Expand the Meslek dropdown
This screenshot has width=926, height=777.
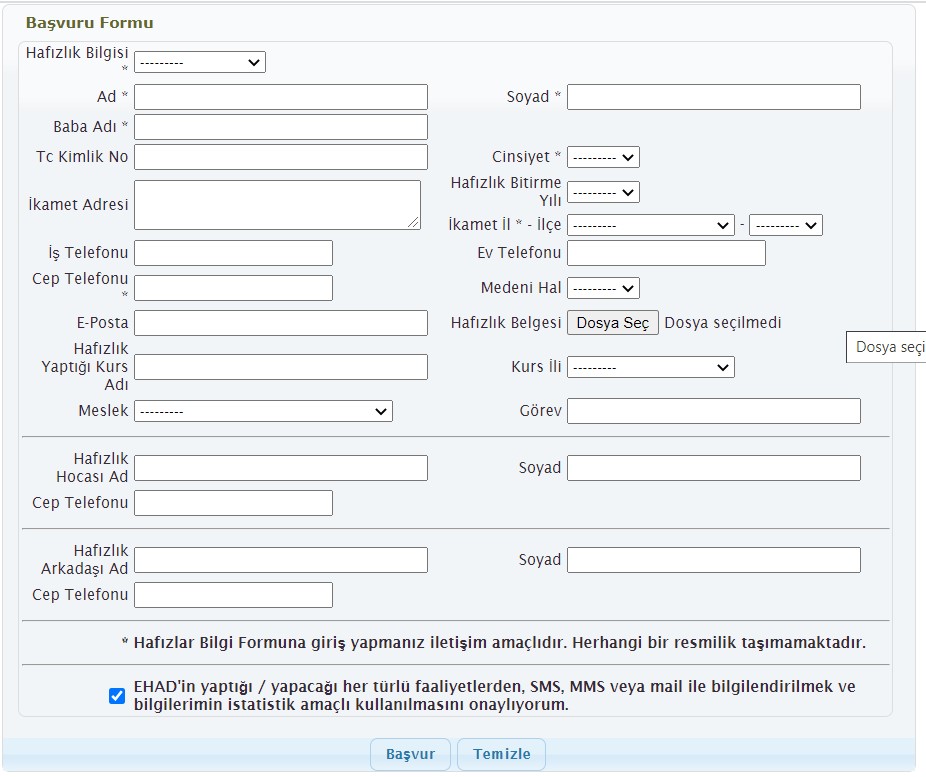pos(263,411)
